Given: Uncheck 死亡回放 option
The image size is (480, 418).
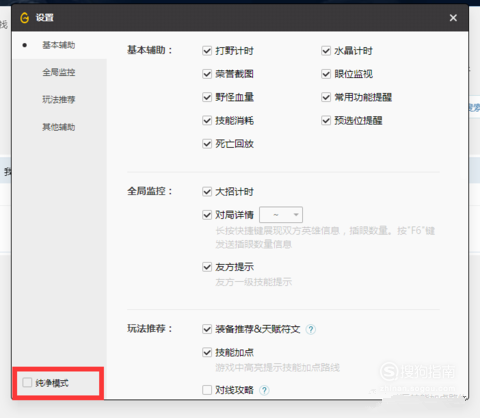Looking at the screenshot, I should coord(207,144).
